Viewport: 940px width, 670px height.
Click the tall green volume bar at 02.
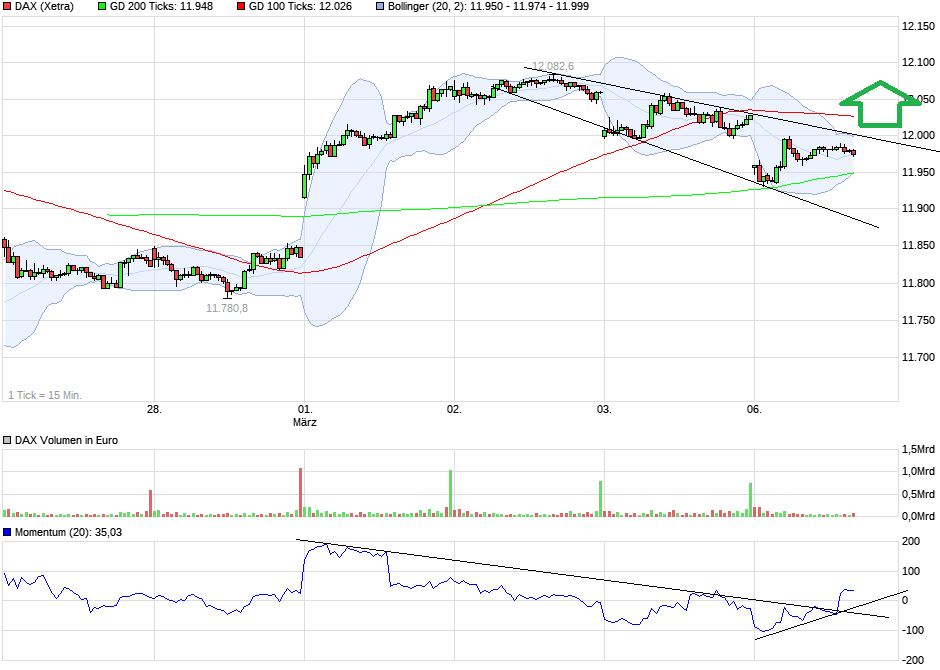[x=450, y=493]
